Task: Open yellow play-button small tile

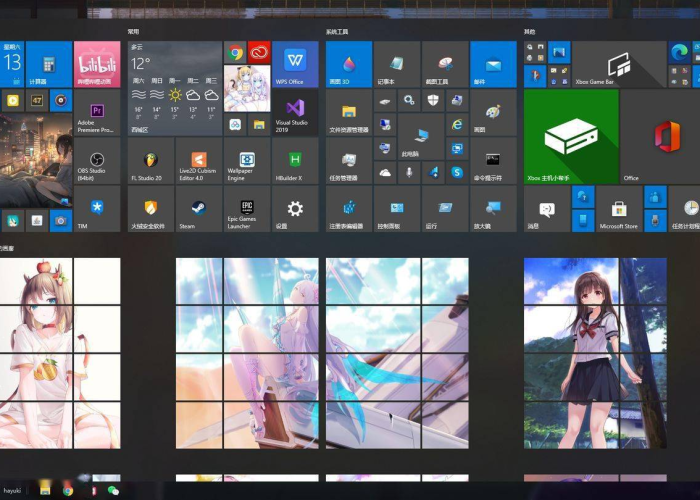Action: (x=12, y=100)
